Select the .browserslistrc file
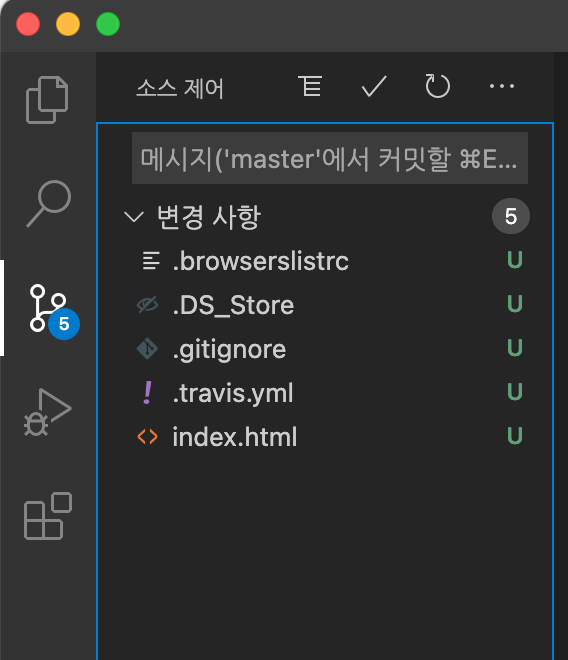This screenshot has width=568, height=660. 325,261
